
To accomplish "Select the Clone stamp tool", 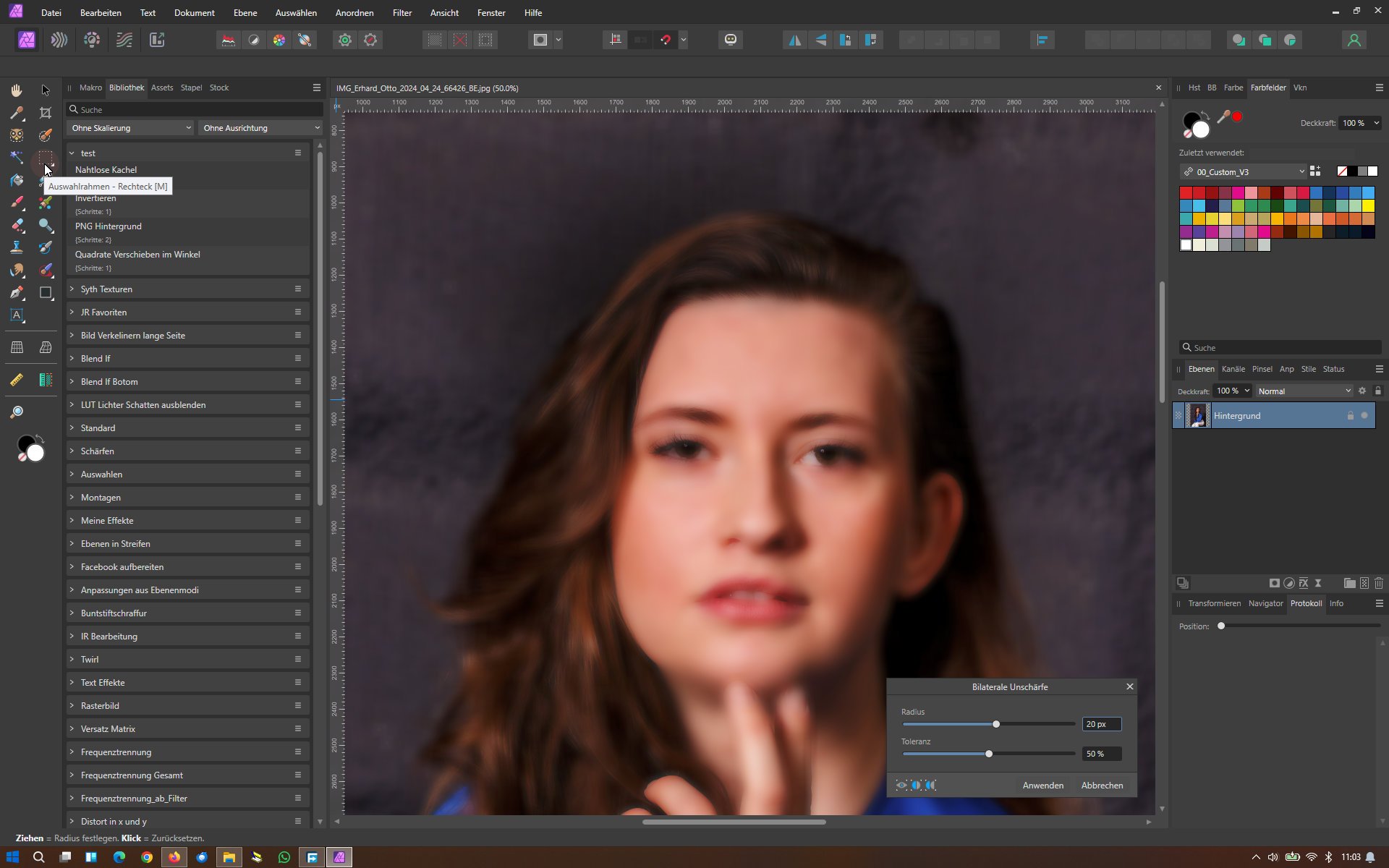I will pyautogui.click(x=17, y=247).
